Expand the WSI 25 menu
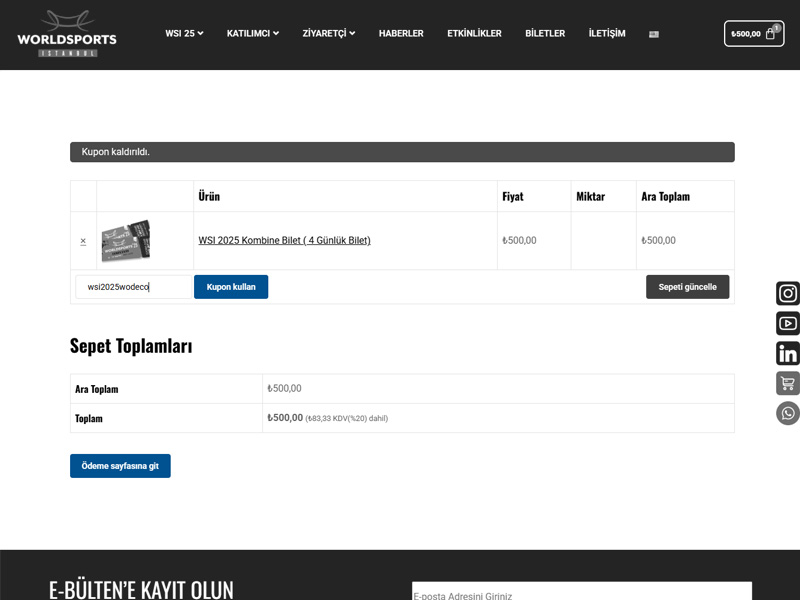 point(184,33)
